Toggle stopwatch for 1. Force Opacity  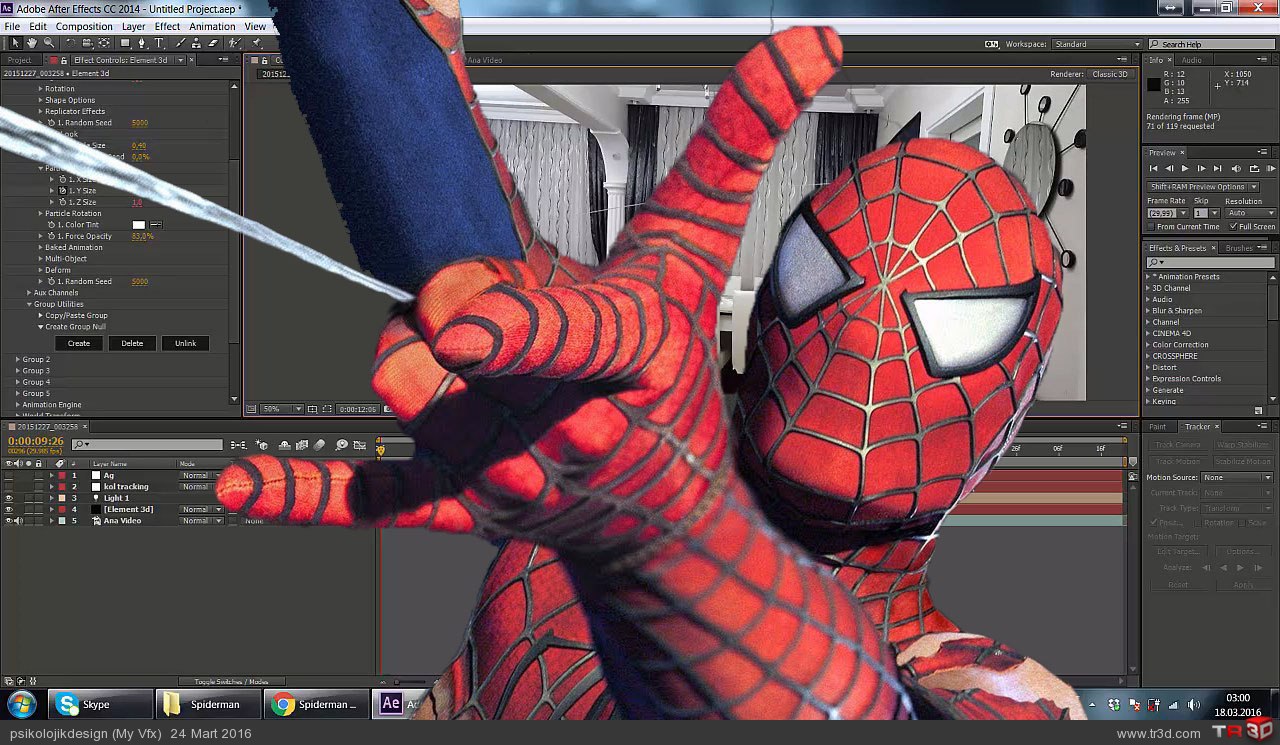coord(52,237)
